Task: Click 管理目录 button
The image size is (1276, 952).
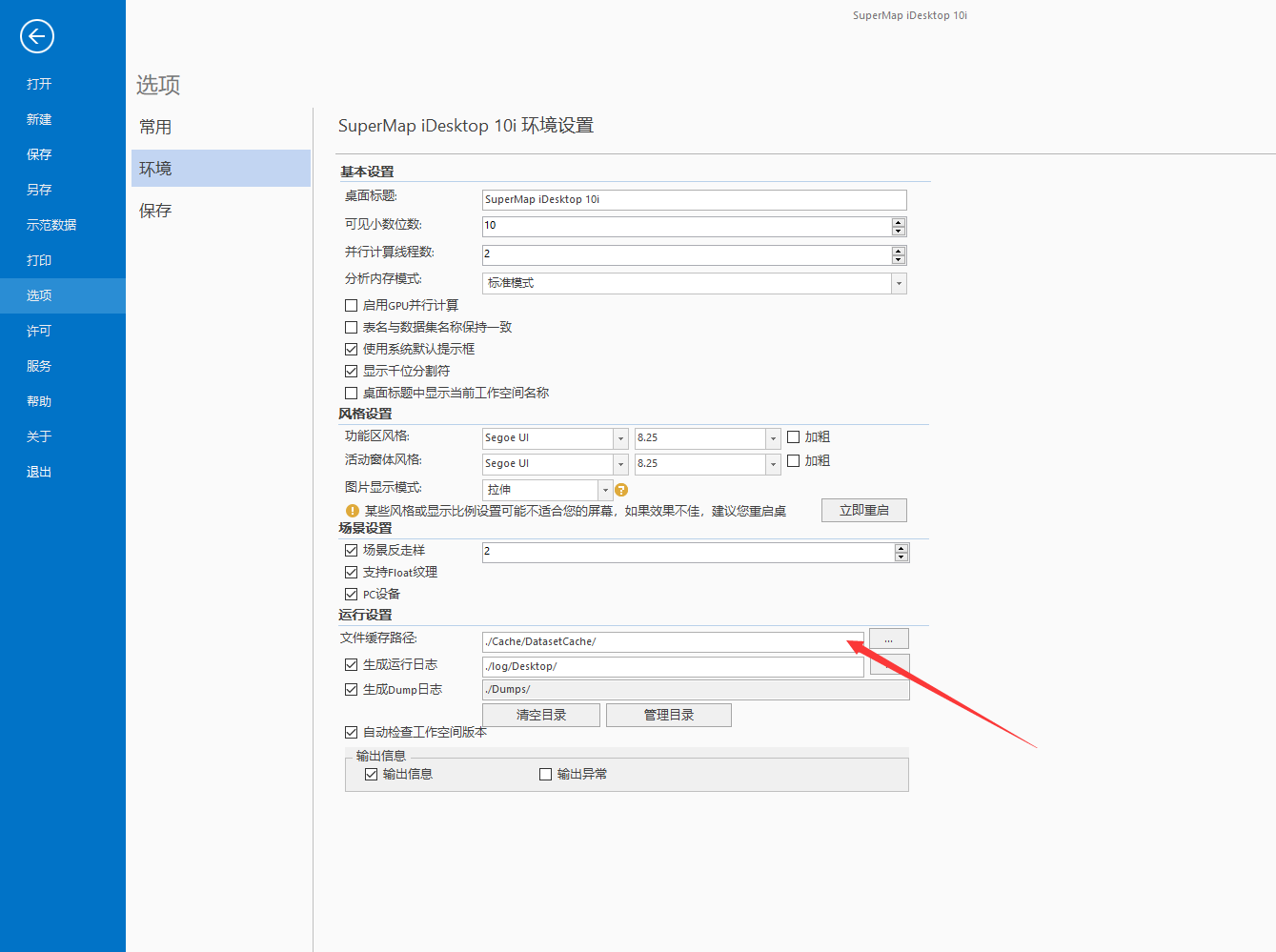Action: click(x=669, y=716)
